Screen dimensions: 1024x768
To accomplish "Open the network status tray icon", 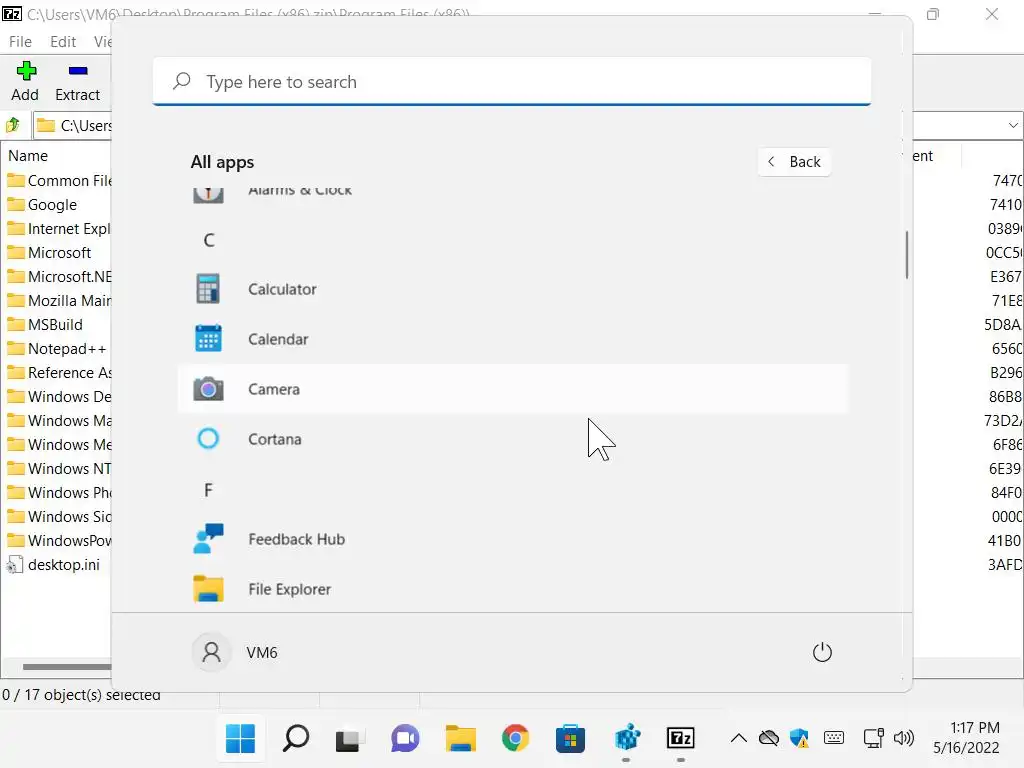I will [873, 739].
